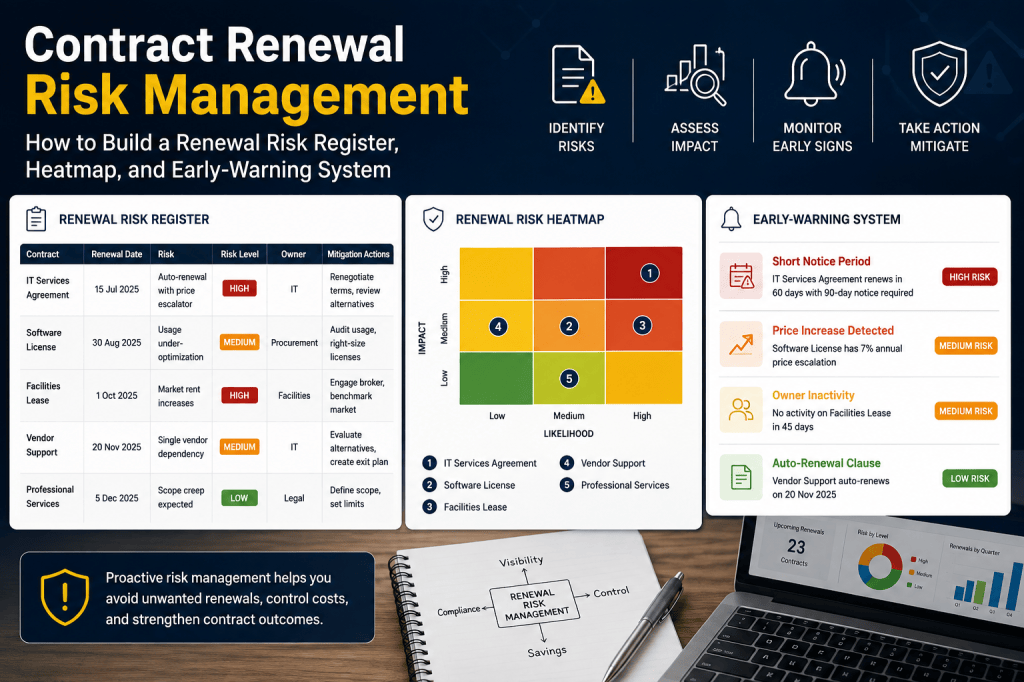The height and width of the screenshot is (682, 1024).
Task: Click the HIGH badge in the Facilities Lease row
Action: (x=239, y=395)
